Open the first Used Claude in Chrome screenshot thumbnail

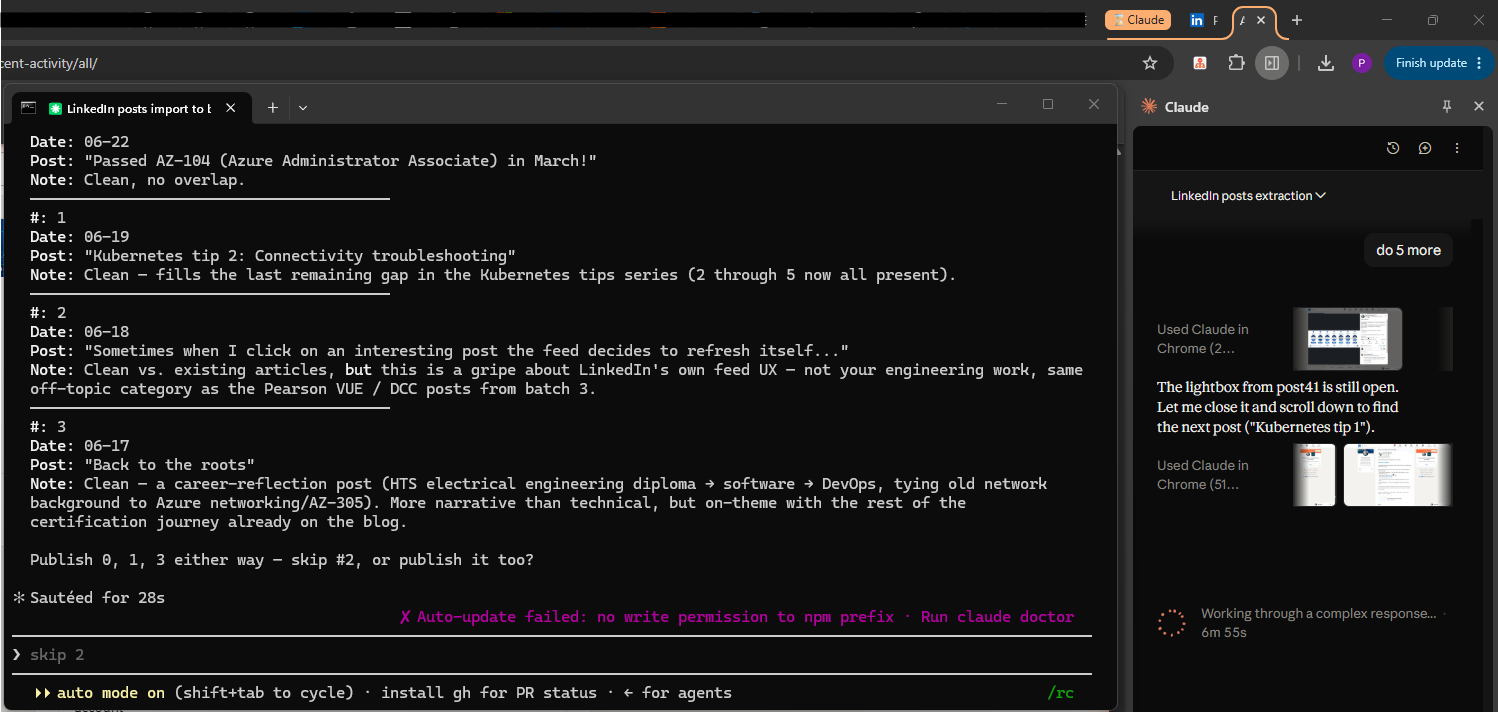(1347, 339)
